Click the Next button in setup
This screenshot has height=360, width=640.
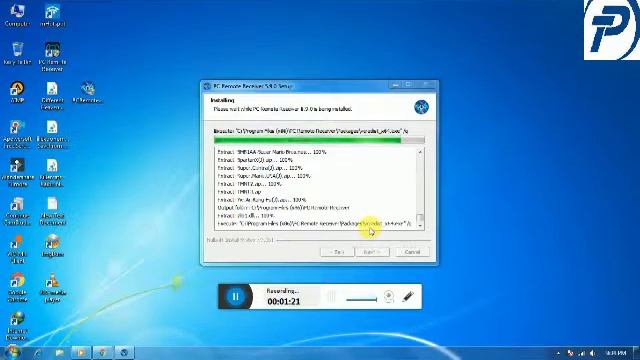coord(372,252)
